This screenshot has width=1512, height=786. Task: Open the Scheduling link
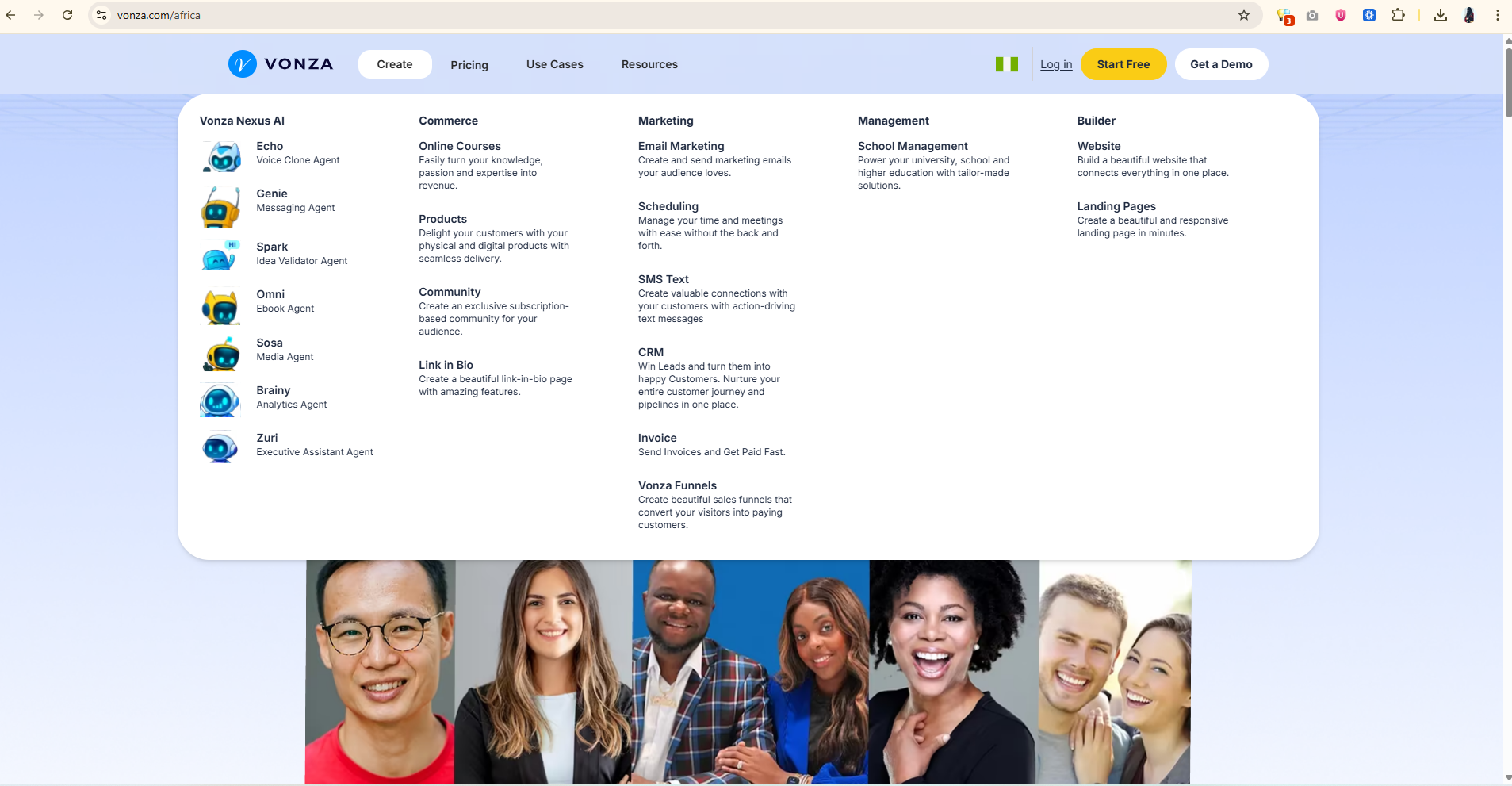point(668,206)
